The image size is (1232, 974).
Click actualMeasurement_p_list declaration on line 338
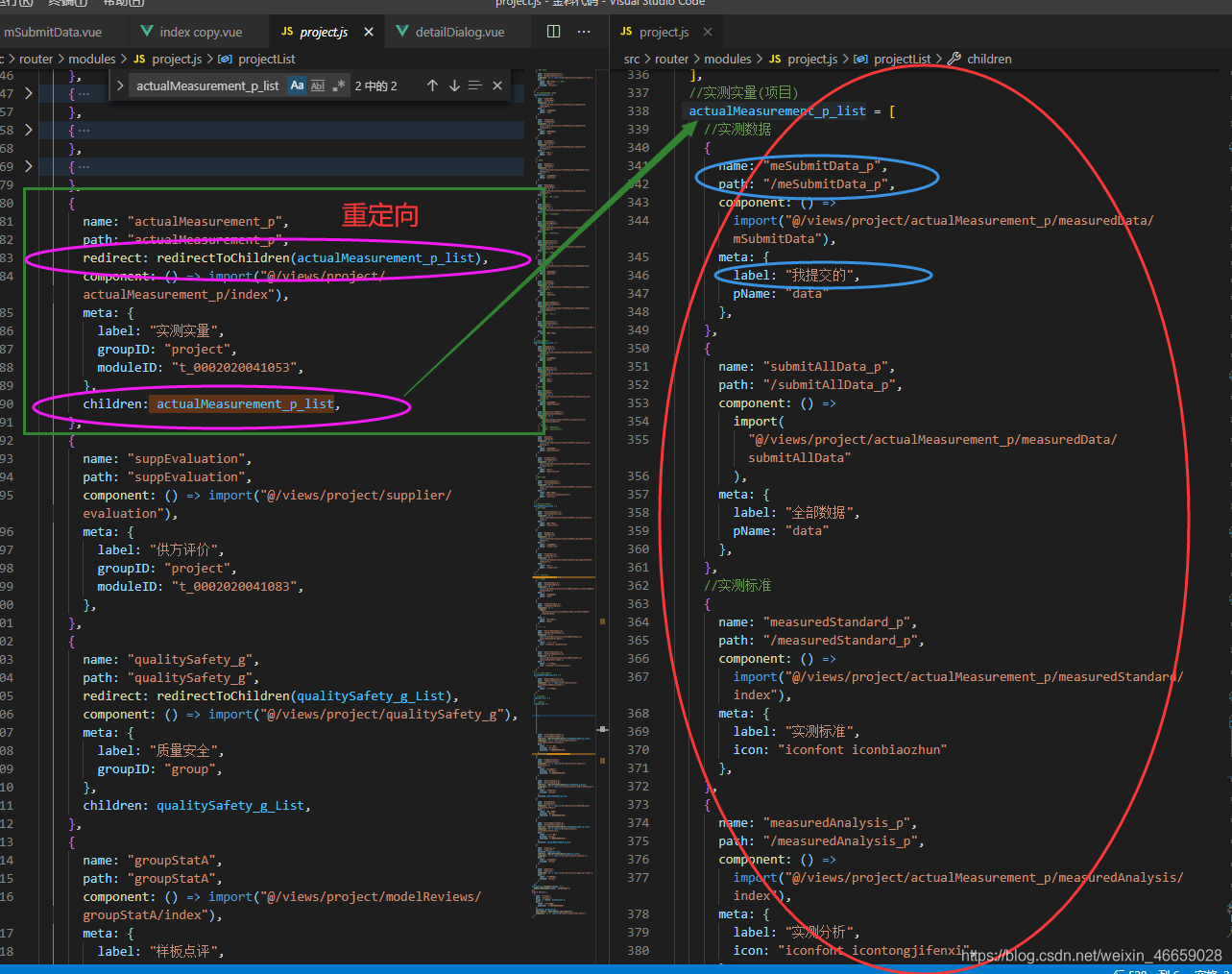pos(777,110)
